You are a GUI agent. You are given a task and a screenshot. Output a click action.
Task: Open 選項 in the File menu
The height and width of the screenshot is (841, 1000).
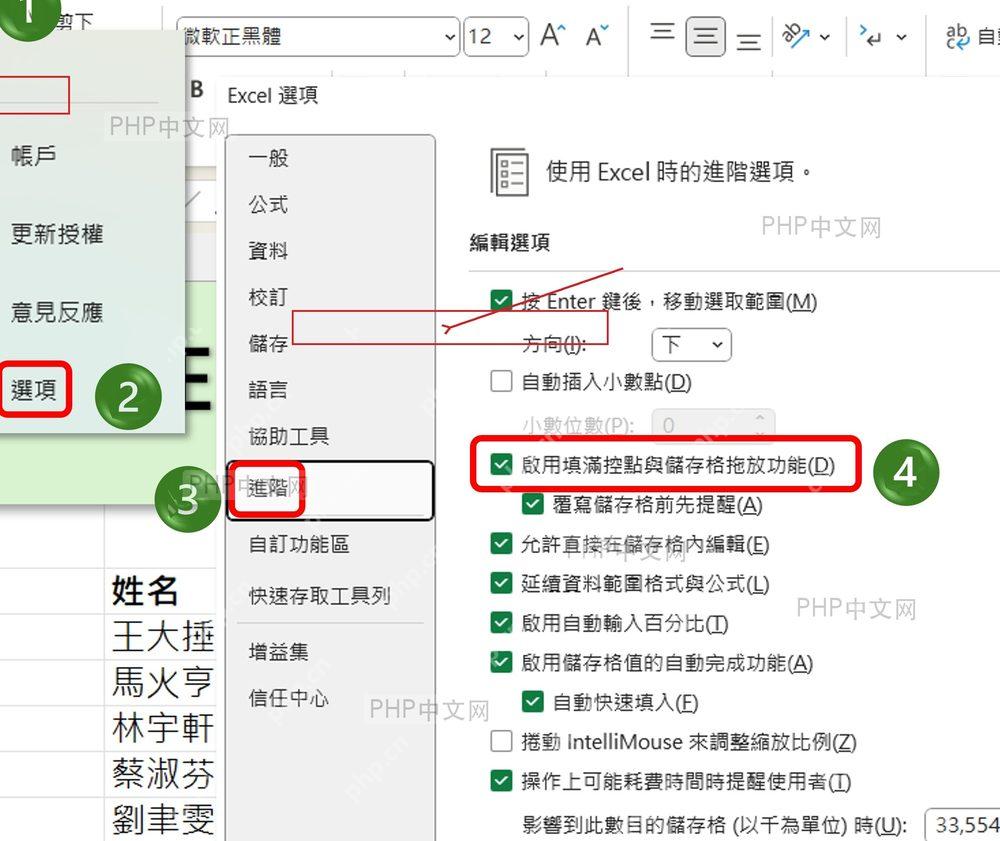[34, 390]
